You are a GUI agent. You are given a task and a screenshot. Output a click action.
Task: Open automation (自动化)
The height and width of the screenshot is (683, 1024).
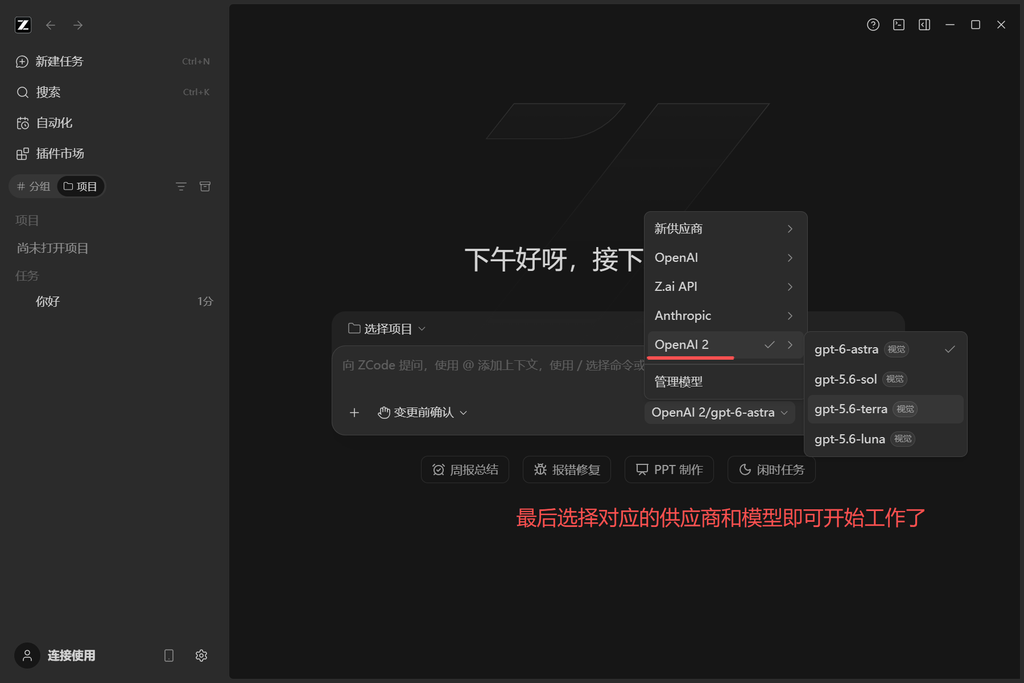(x=112, y=123)
